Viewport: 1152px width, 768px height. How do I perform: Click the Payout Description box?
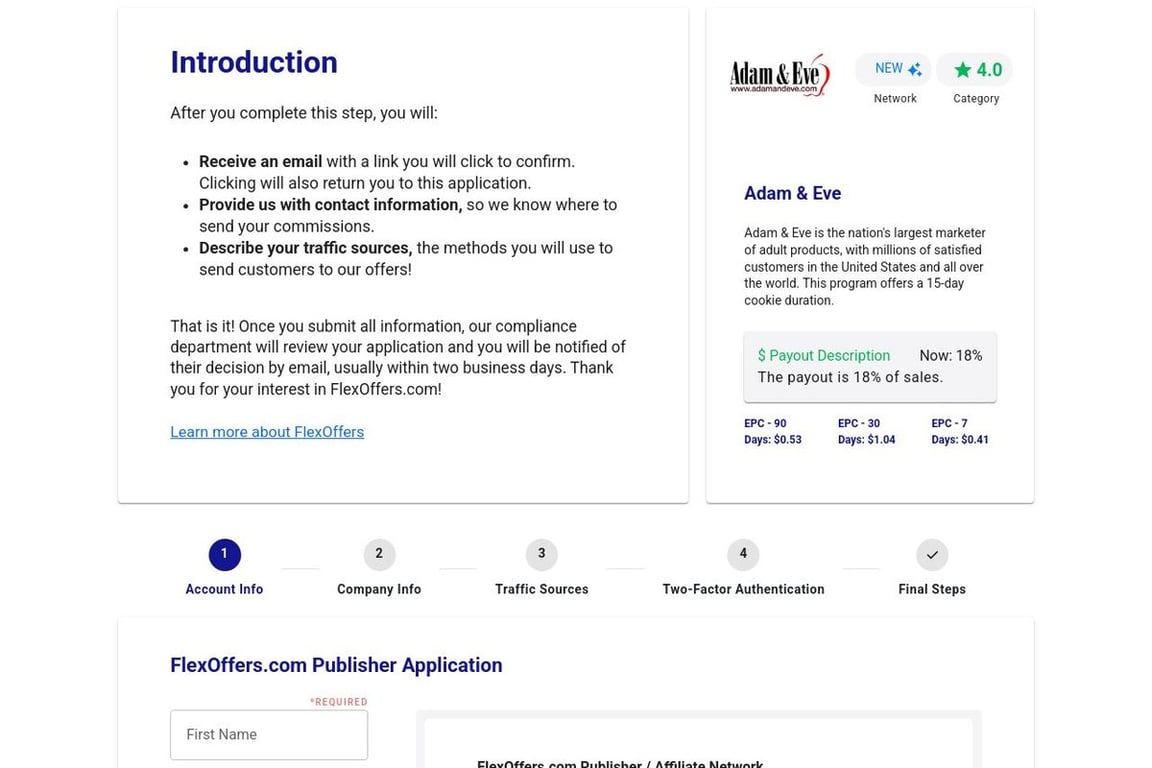(870, 367)
